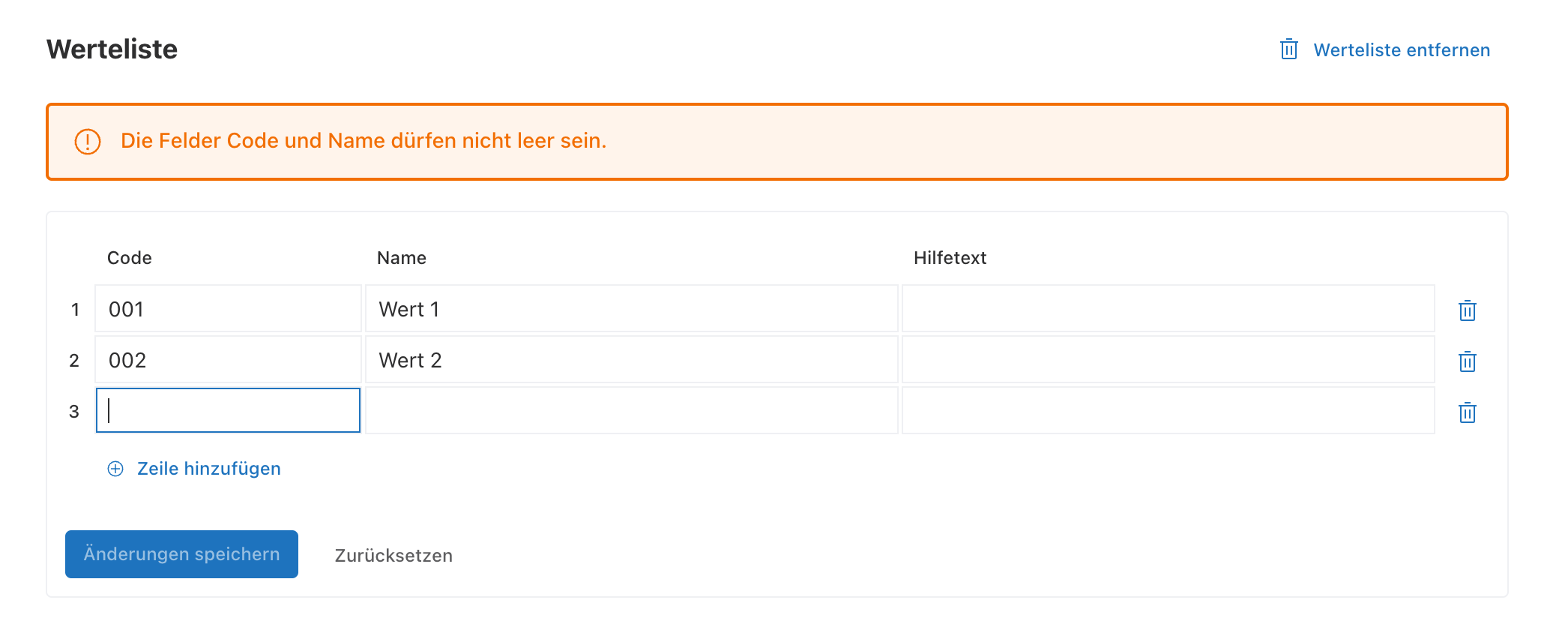Click Hilfetext field in row 3
This screenshot has height=621, width=1568.
click(1168, 410)
